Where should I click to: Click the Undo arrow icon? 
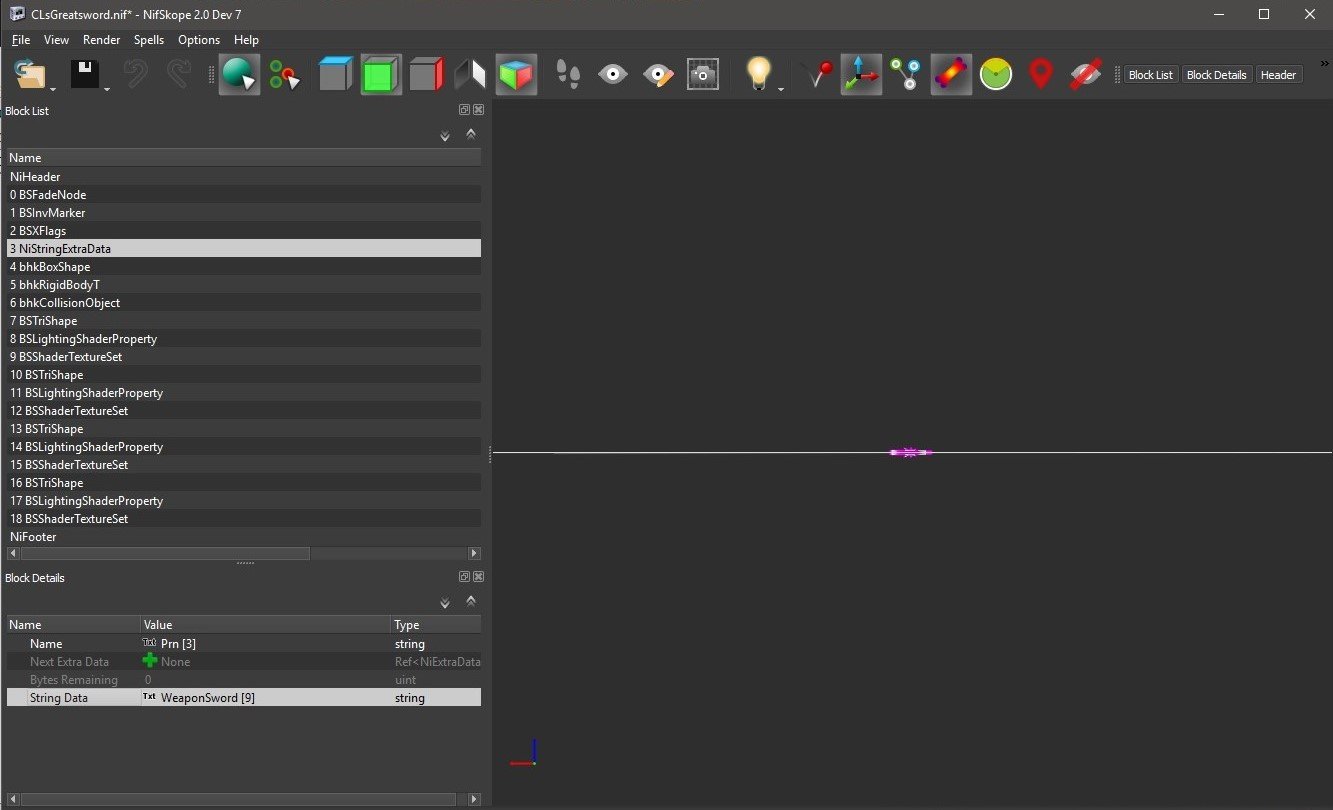pyautogui.click(x=136, y=75)
